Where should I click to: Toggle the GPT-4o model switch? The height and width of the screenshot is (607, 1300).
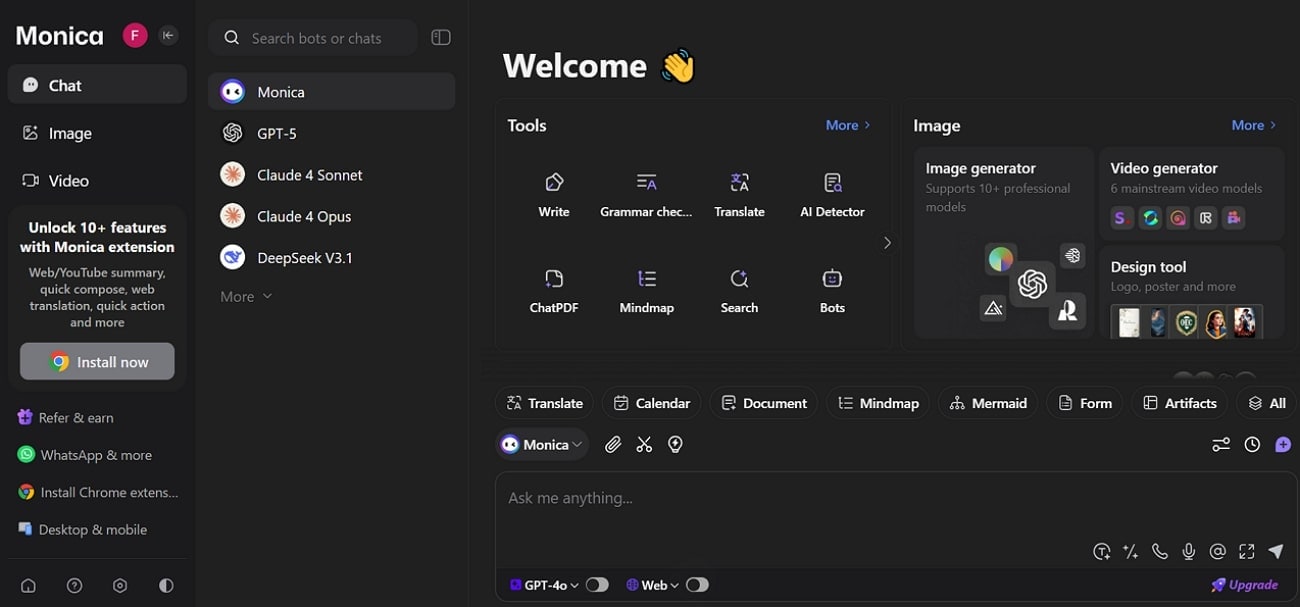coord(597,585)
